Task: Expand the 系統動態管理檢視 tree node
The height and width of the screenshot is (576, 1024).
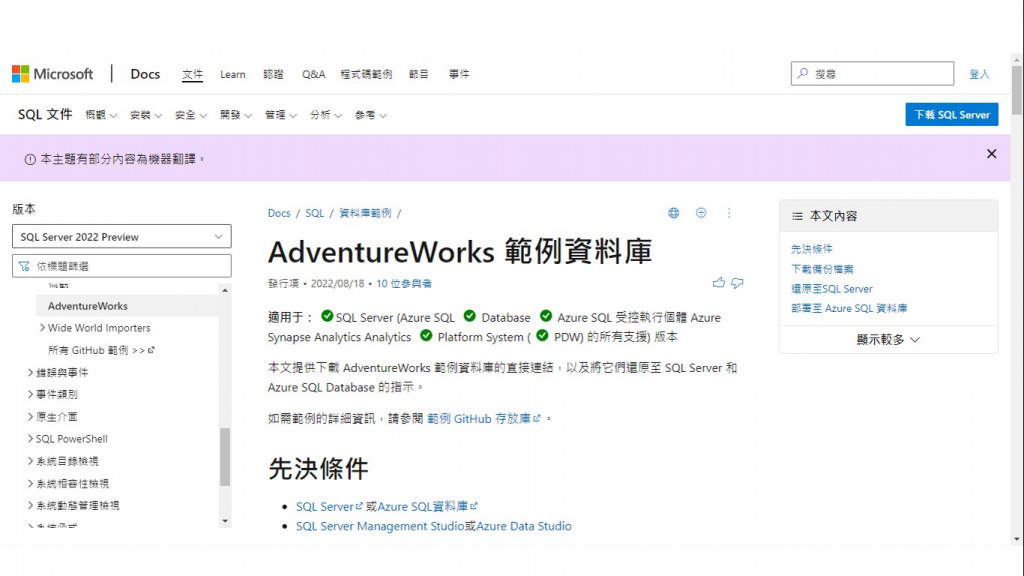Action: tap(30, 505)
